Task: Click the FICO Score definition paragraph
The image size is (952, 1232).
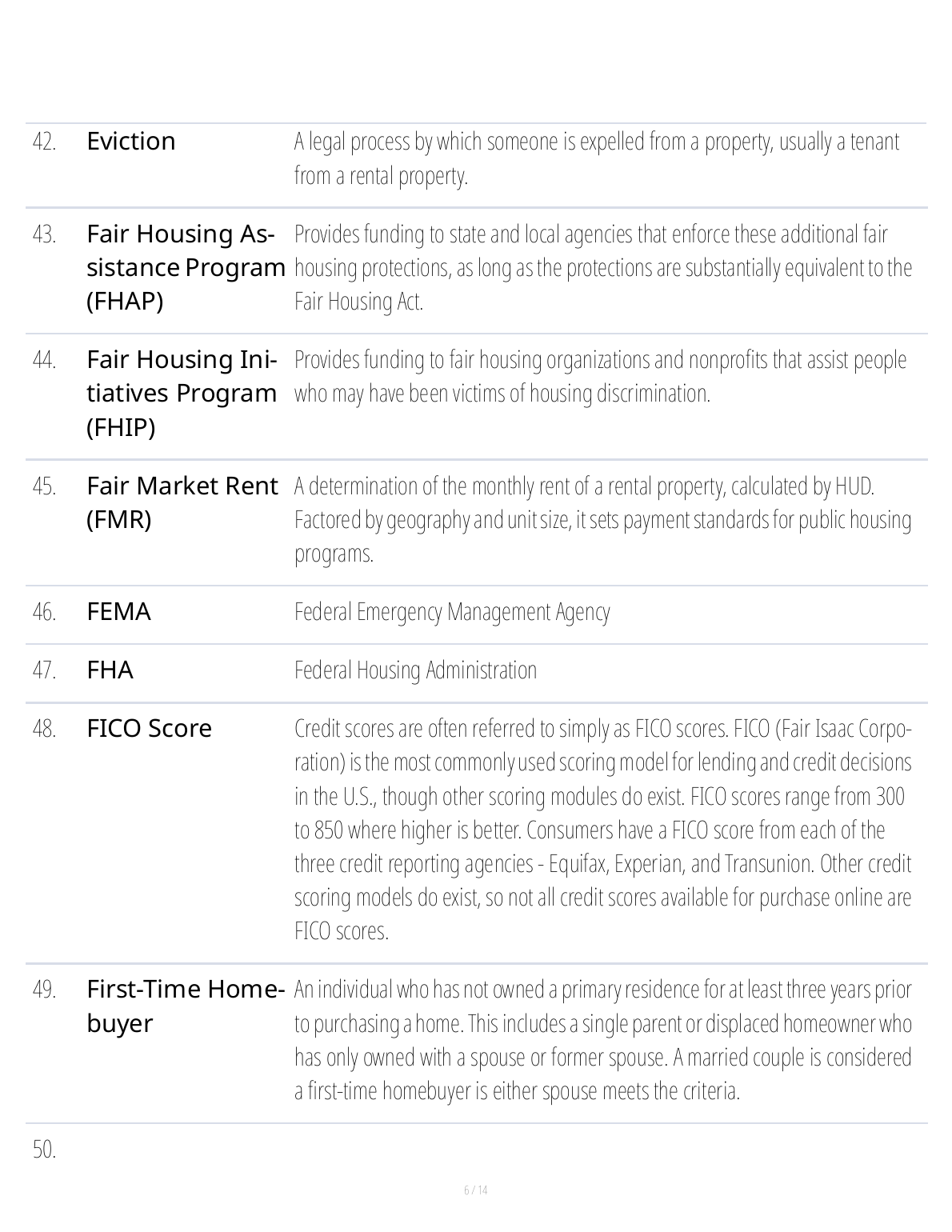Action: (602, 830)
